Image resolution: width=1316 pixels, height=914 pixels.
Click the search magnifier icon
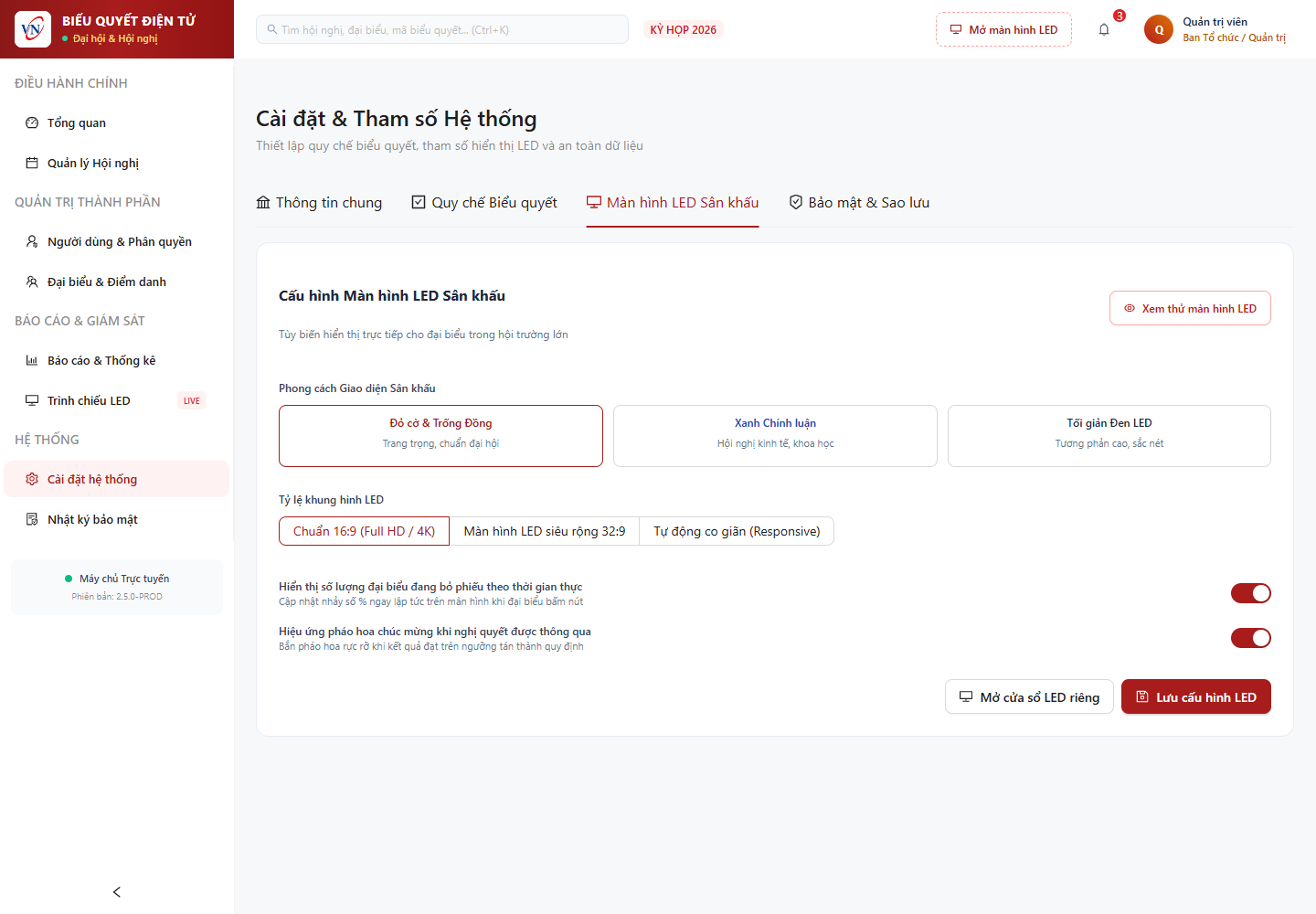(x=272, y=29)
